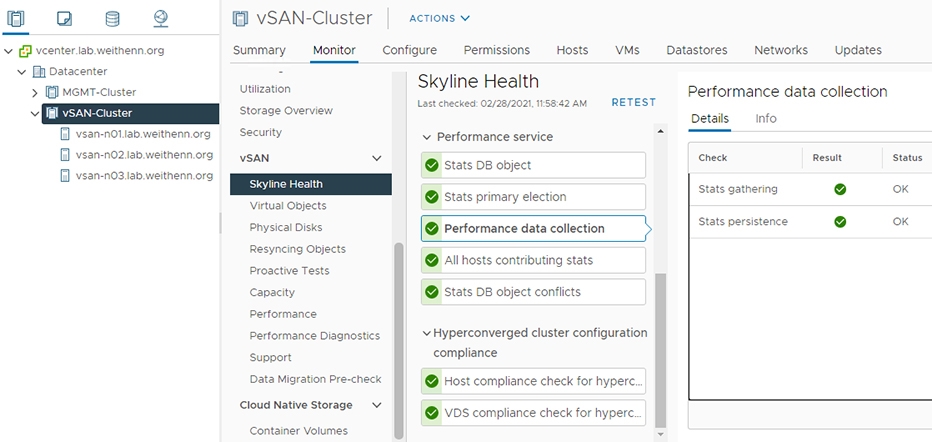Select the All hosts contributing stats check
Screen dimensions: 932x442
coord(533,260)
